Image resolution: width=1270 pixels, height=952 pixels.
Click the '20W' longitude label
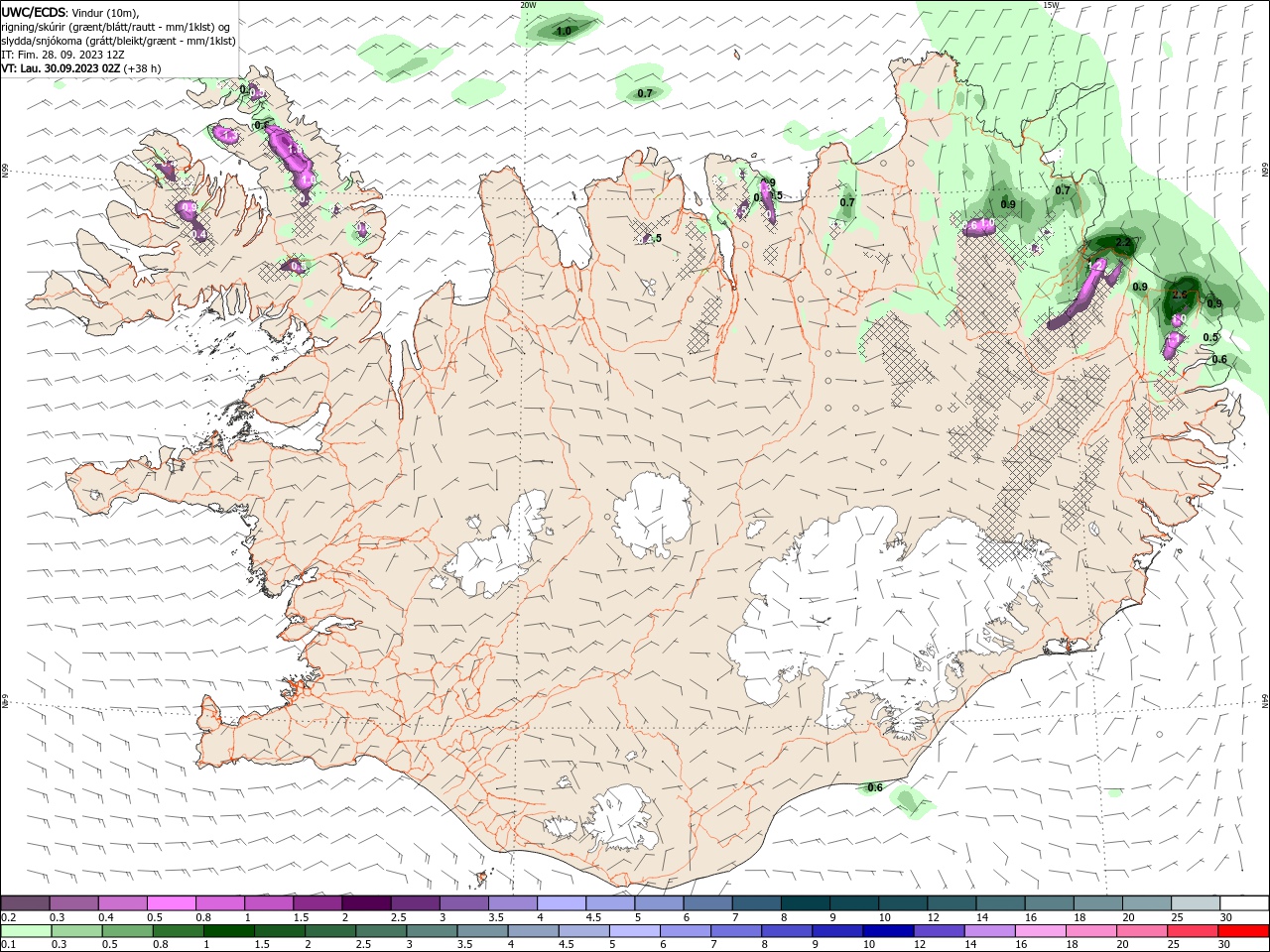pyautogui.click(x=528, y=5)
